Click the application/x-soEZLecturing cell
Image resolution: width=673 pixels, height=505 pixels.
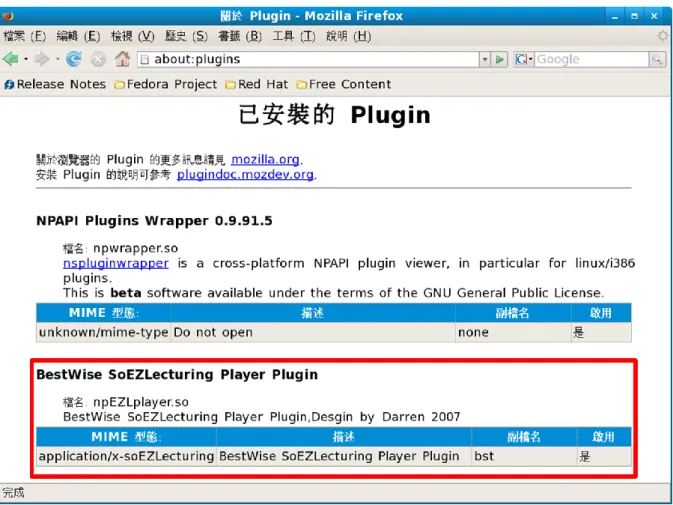126,456
